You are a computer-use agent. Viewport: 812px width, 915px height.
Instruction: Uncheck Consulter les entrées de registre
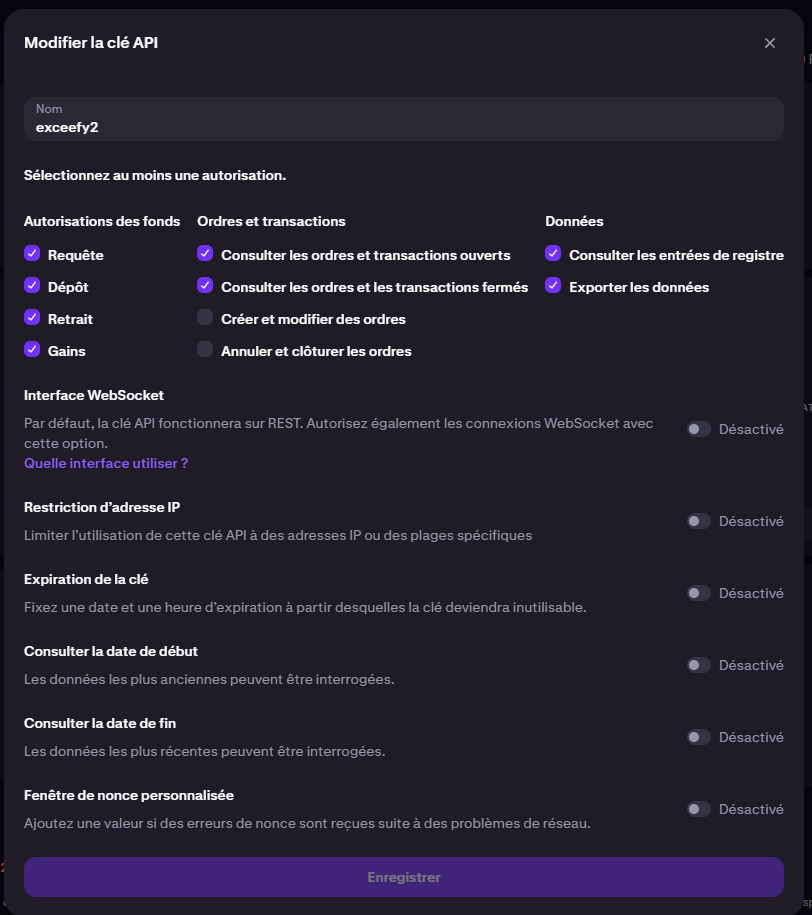tap(553, 254)
